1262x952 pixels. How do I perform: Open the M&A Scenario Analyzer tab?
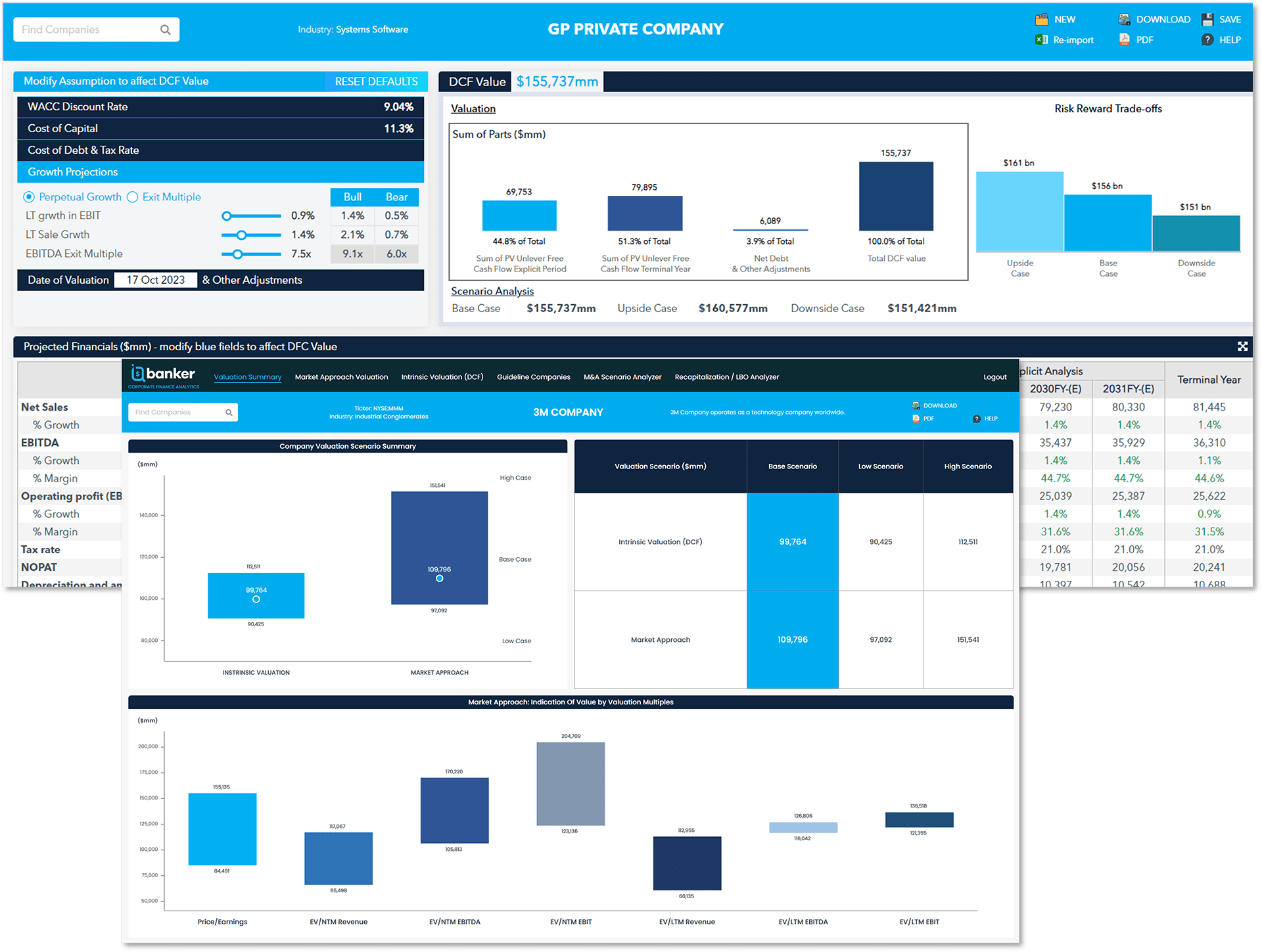(x=622, y=377)
